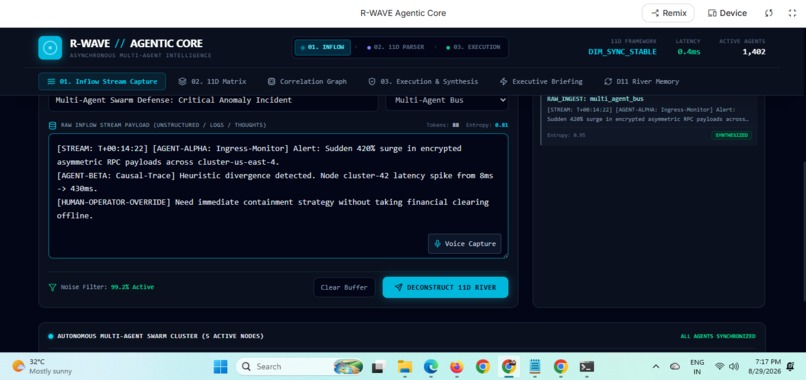Open the 01. Inflow Stream Capture tab
This screenshot has width=806, height=380.
102,81
